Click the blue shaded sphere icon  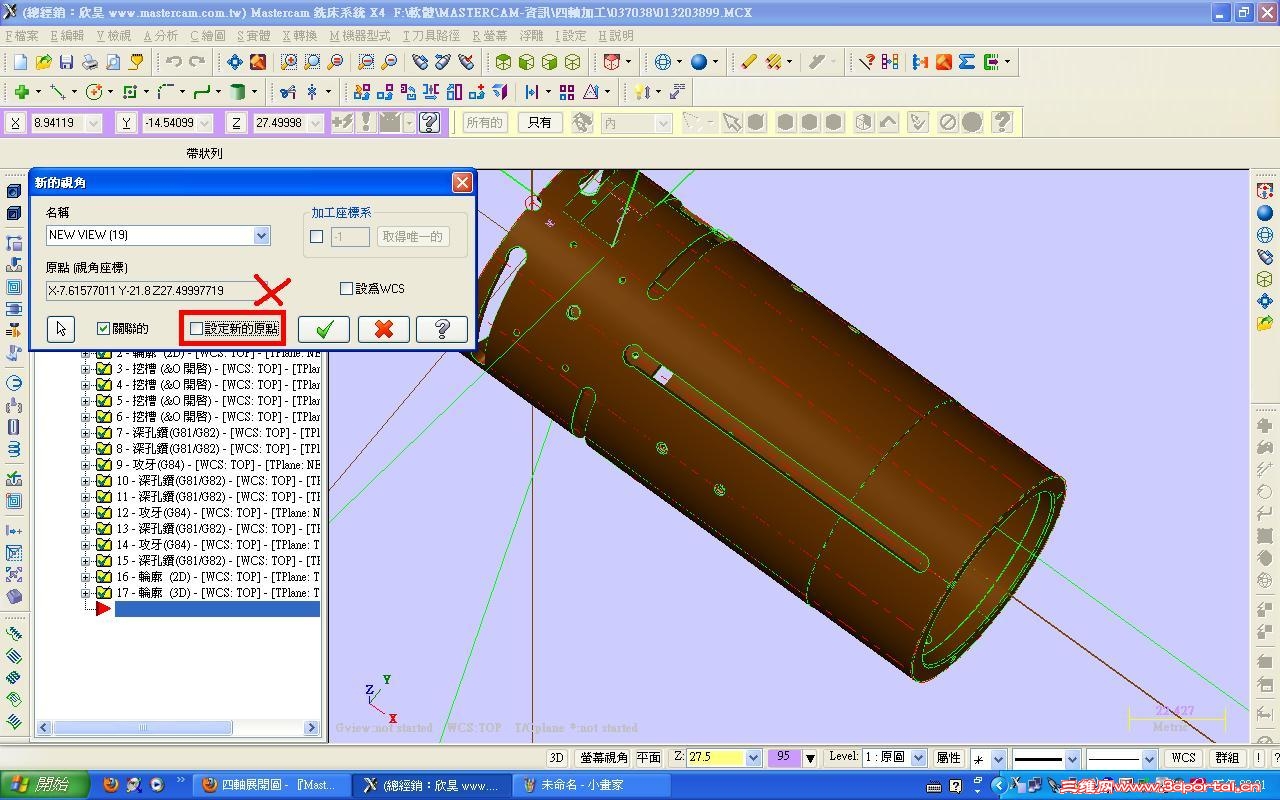[699, 62]
